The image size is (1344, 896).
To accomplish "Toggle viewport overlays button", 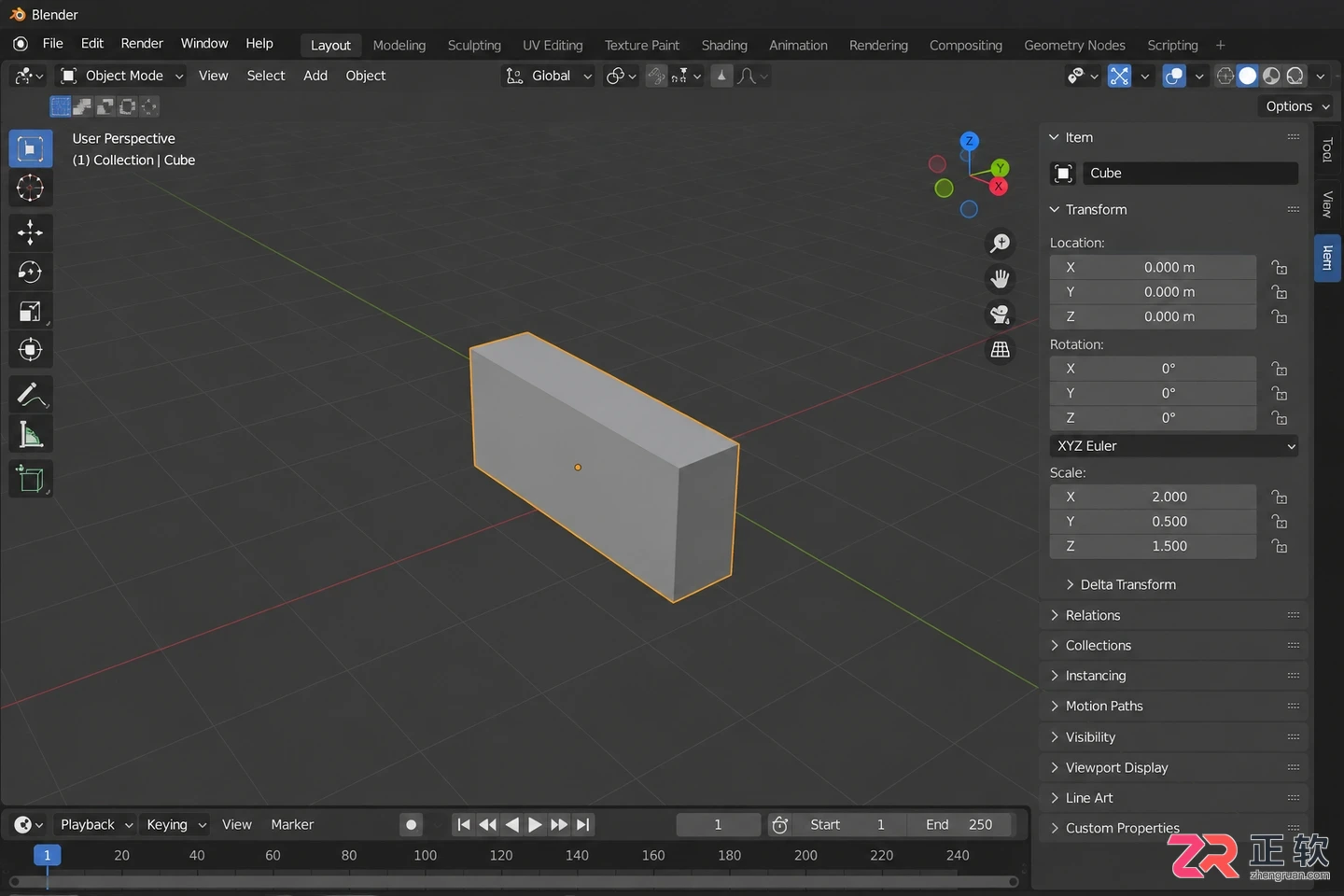I will [1174, 77].
